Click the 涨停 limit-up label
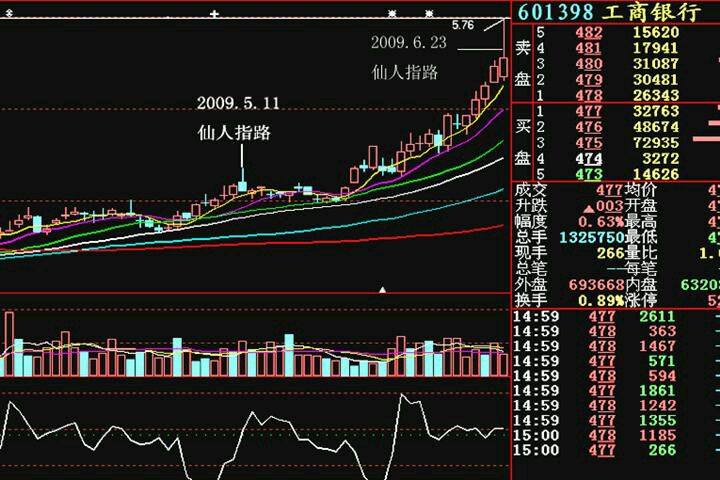This screenshot has height=480, width=720. point(640,301)
